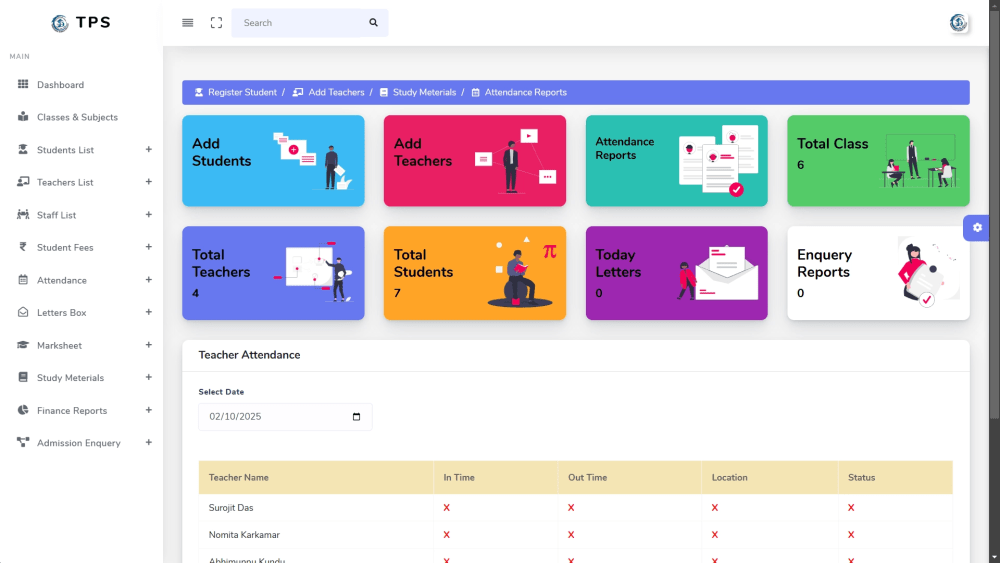1000x563 pixels.
Task: Click the Study Meterials book icon
Action: pos(23,377)
